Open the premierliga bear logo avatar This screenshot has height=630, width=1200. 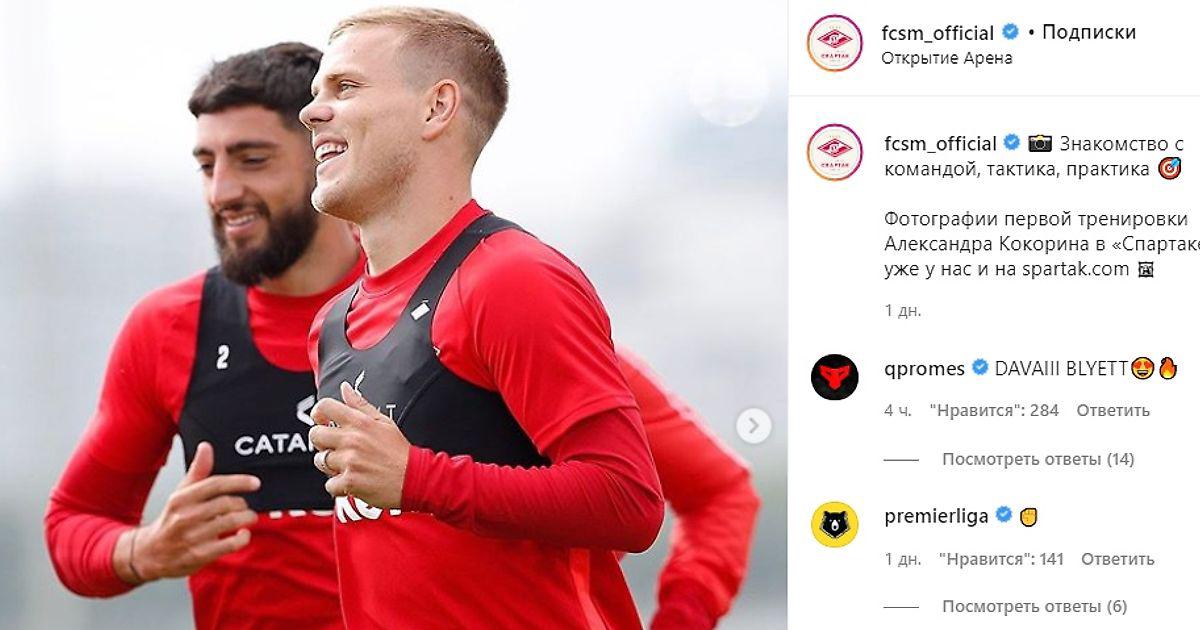point(834,524)
